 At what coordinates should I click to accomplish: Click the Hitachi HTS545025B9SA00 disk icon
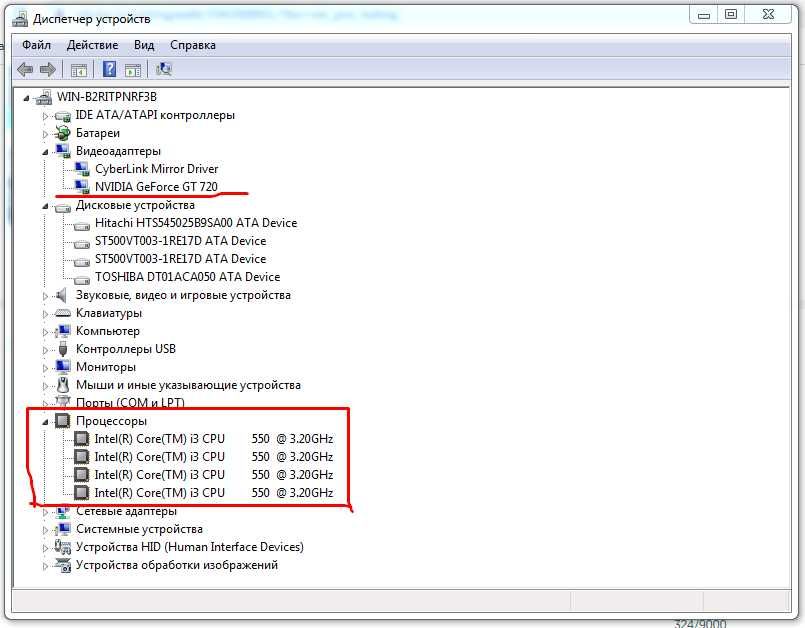(82, 225)
